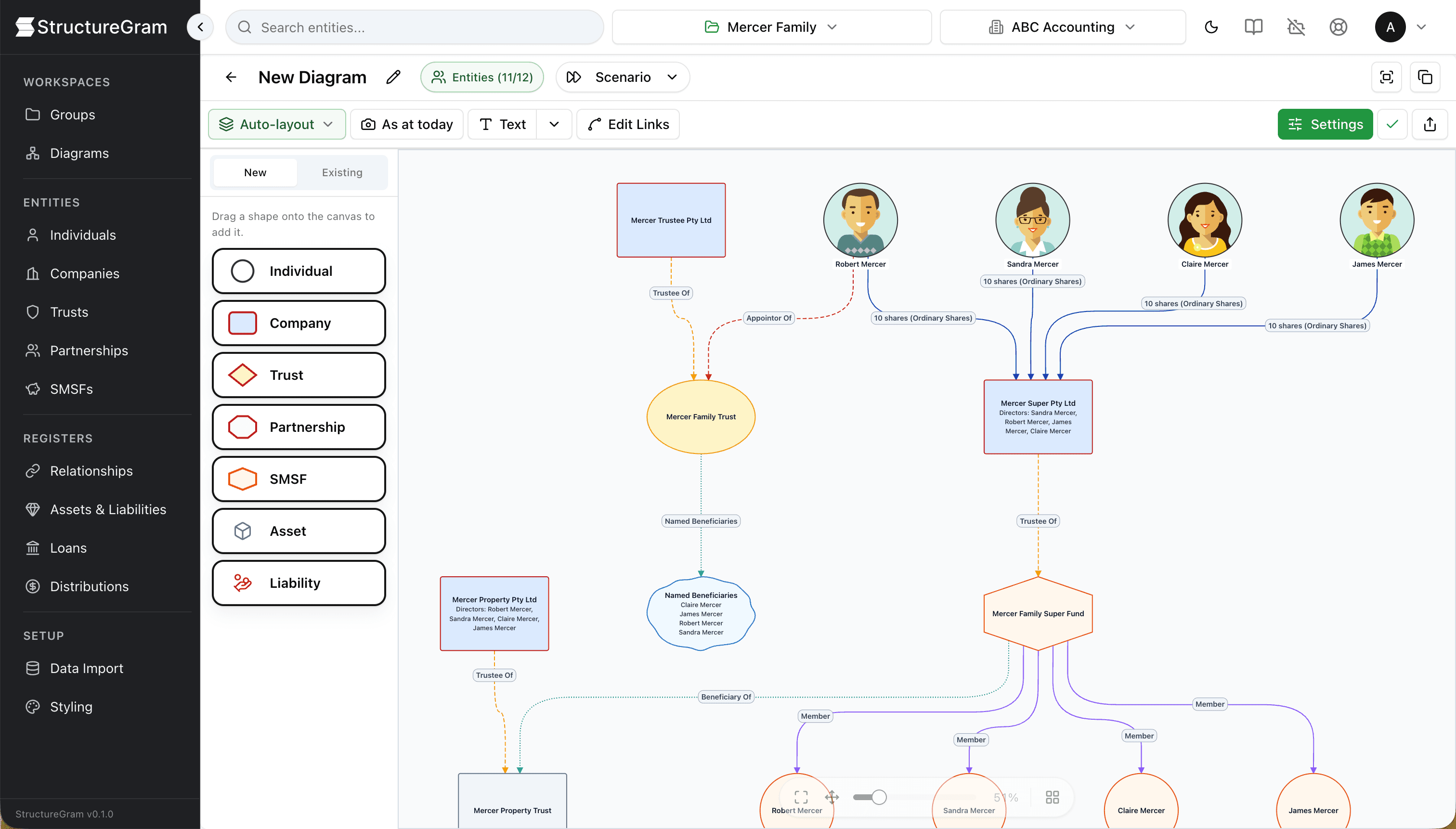The height and width of the screenshot is (829, 1456).
Task: Open Diagrams in the sidebar
Action: [79, 153]
